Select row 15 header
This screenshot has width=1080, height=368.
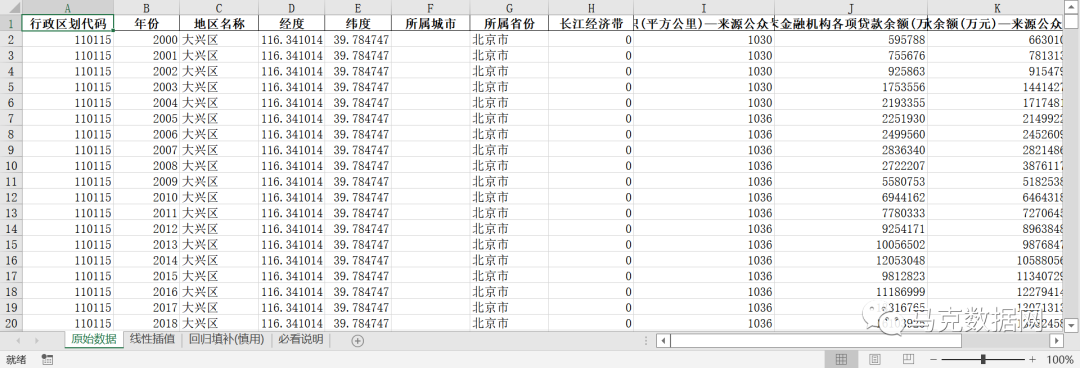click(10, 245)
